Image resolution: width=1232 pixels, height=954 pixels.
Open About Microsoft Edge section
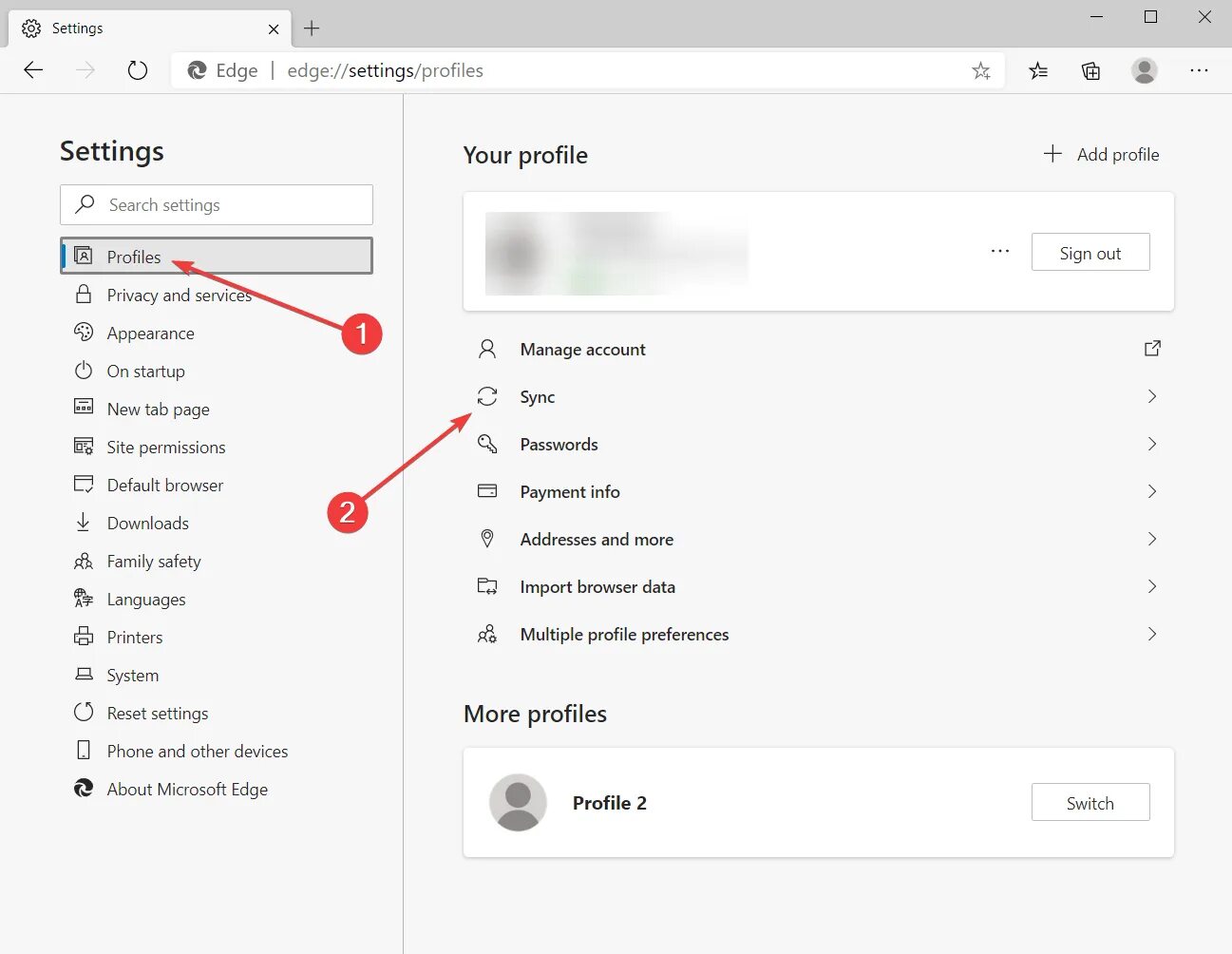click(187, 790)
